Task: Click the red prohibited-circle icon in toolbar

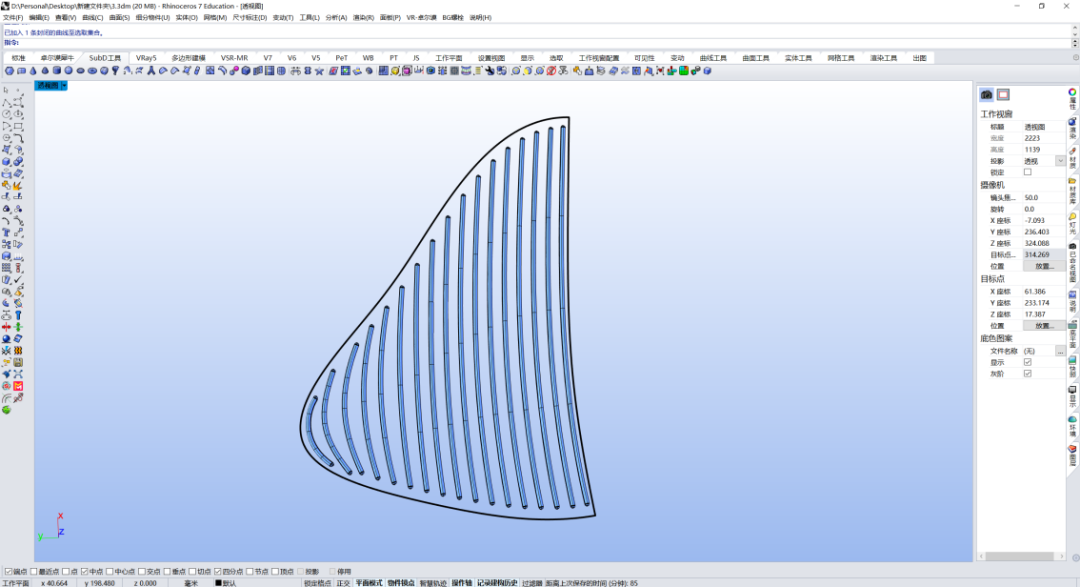Action: pyautogui.click(x=551, y=71)
